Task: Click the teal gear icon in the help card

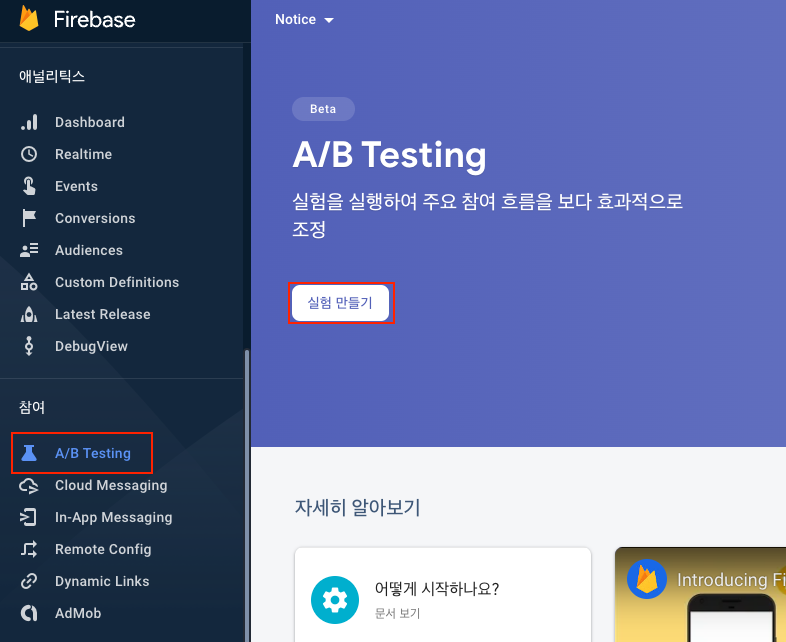Action: [x=335, y=600]
